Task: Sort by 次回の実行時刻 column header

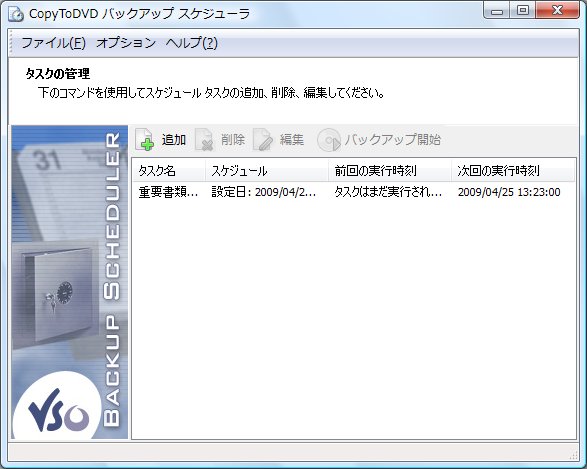Action: 513,171
